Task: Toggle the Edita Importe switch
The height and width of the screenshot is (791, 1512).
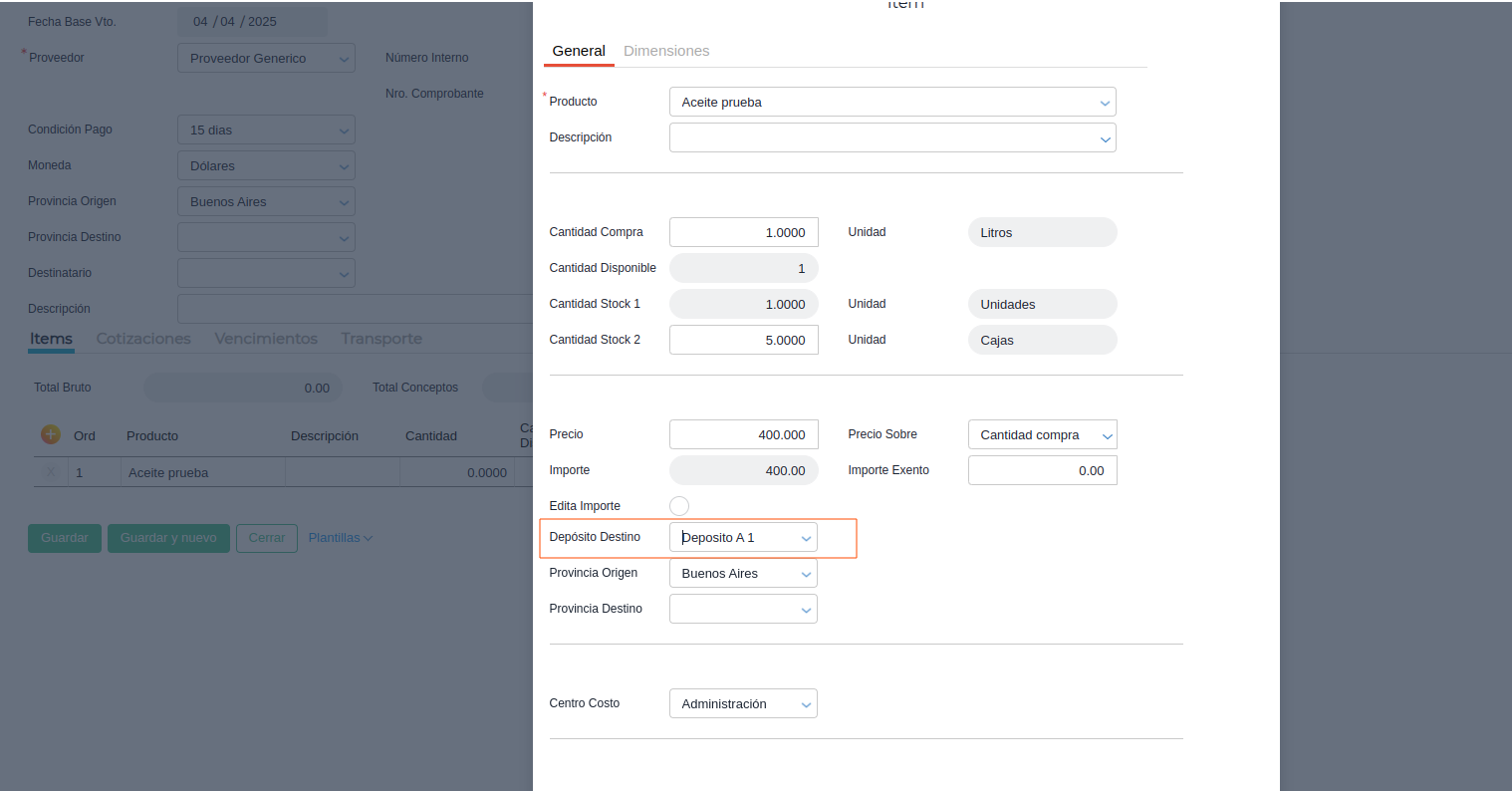Action: click(x=679, y=506)
